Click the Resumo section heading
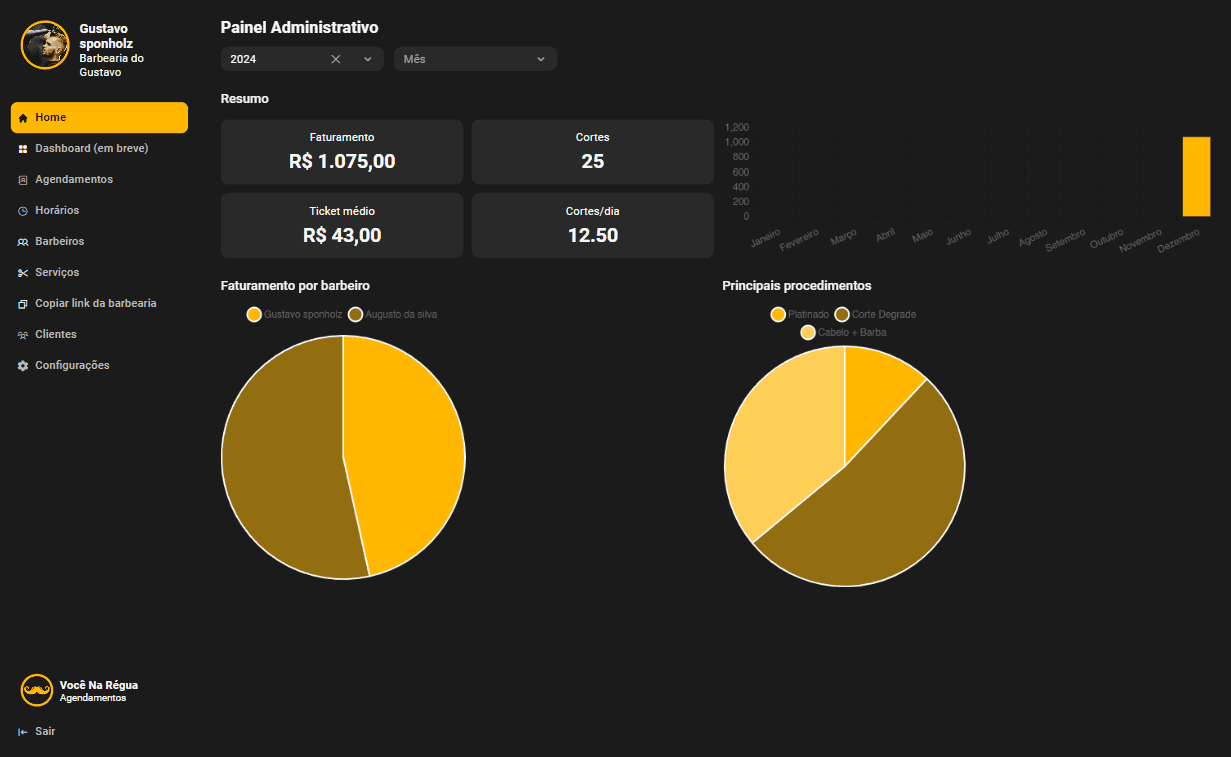 pyautogui.click(x=244, y=99)
